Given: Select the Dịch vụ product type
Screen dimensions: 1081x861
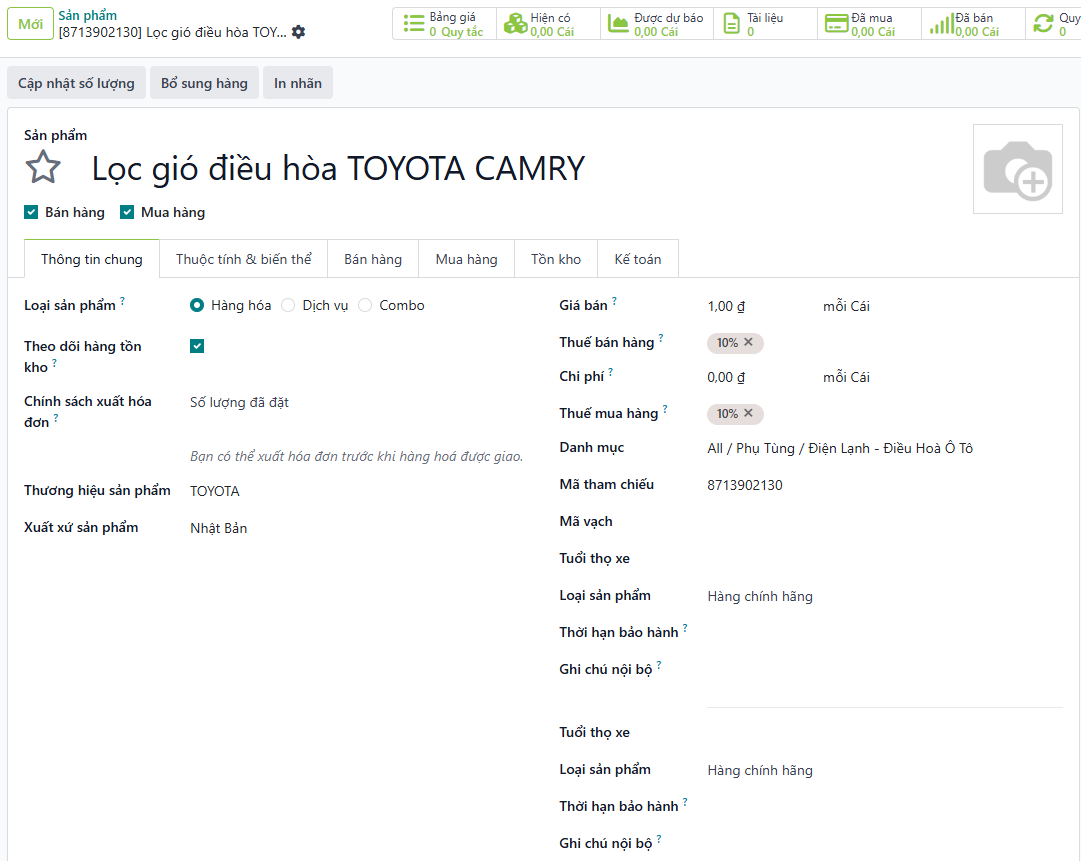Looking at the screenshot, I should coord(288,306).
